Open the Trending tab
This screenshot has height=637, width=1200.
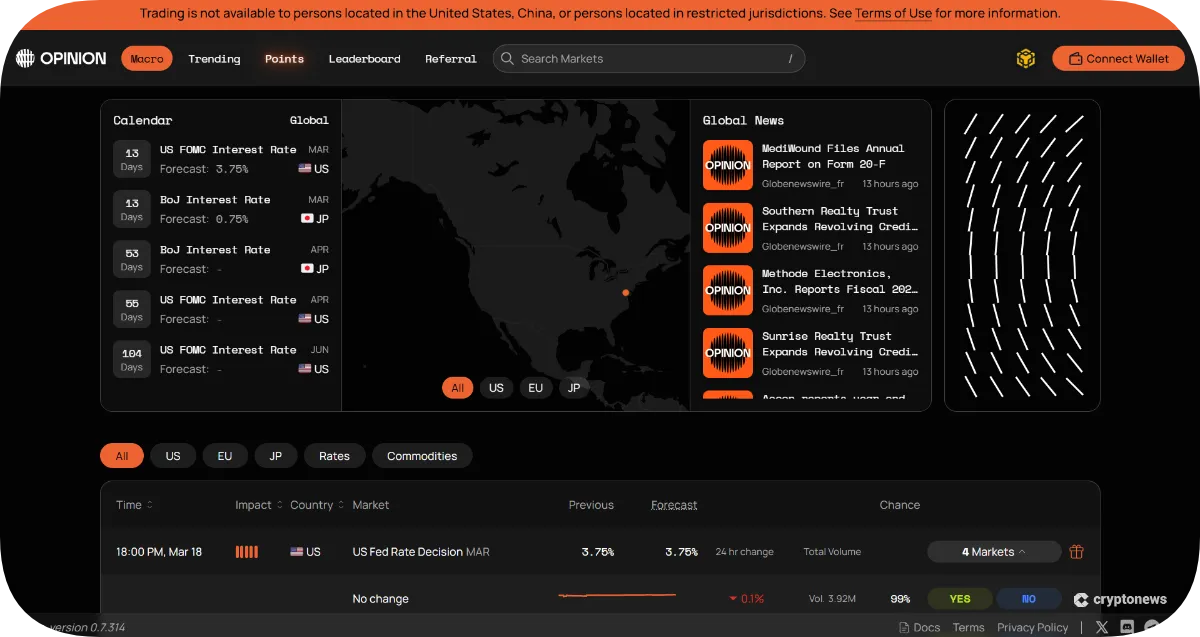pos(214,59)
